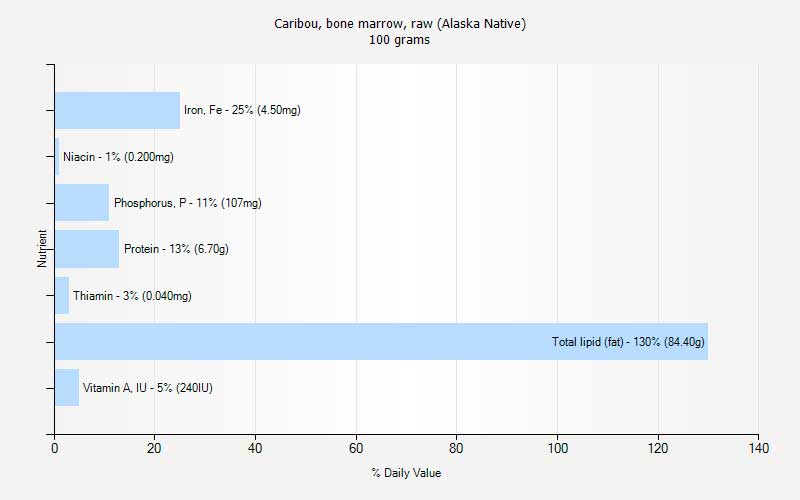Click the 140 tick on x-axis
The image size is (800, 500).
(x=759, y=448)
